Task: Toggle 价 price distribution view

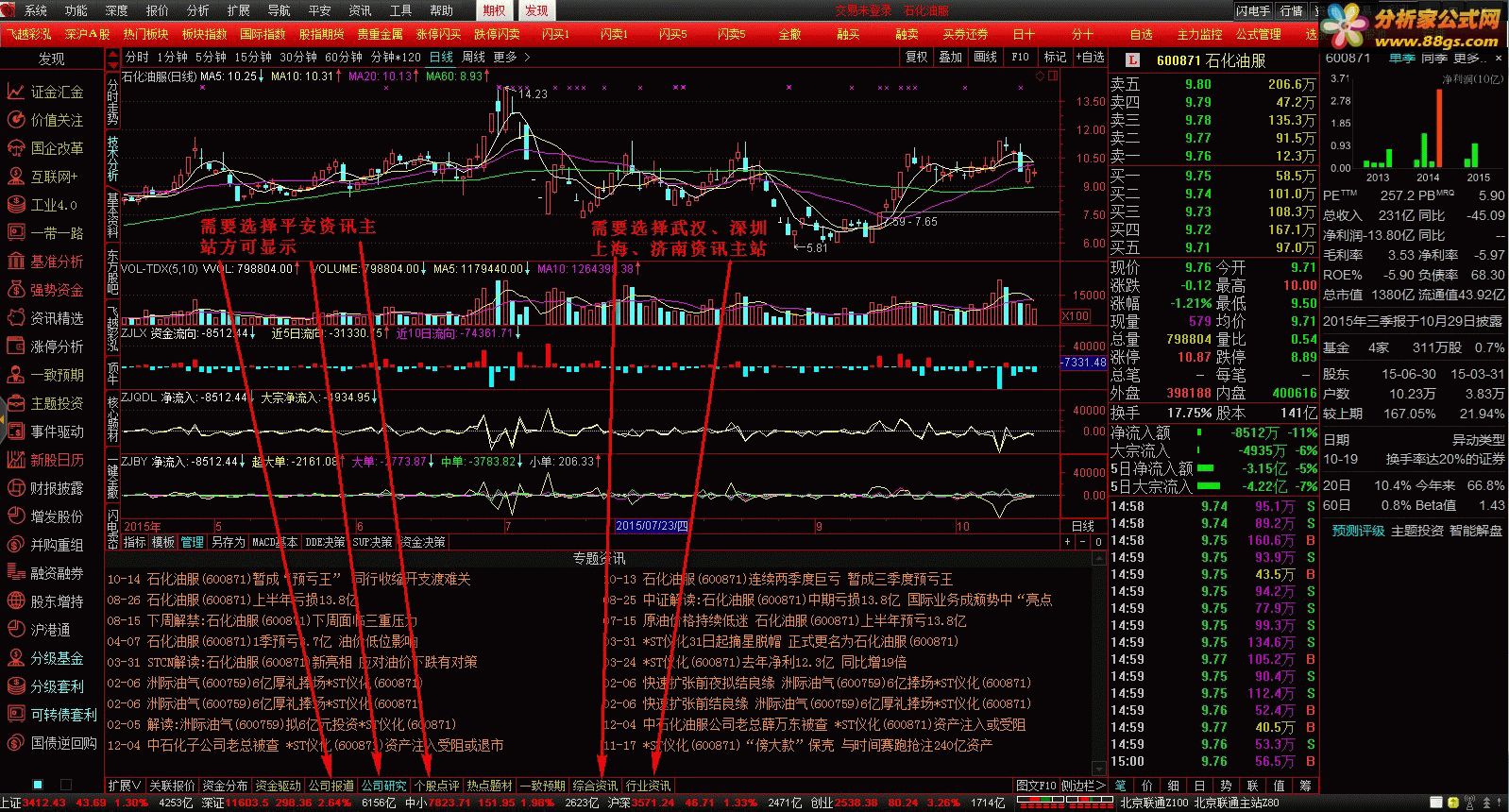Action: pyautogui.click(x=1146, y=786)
